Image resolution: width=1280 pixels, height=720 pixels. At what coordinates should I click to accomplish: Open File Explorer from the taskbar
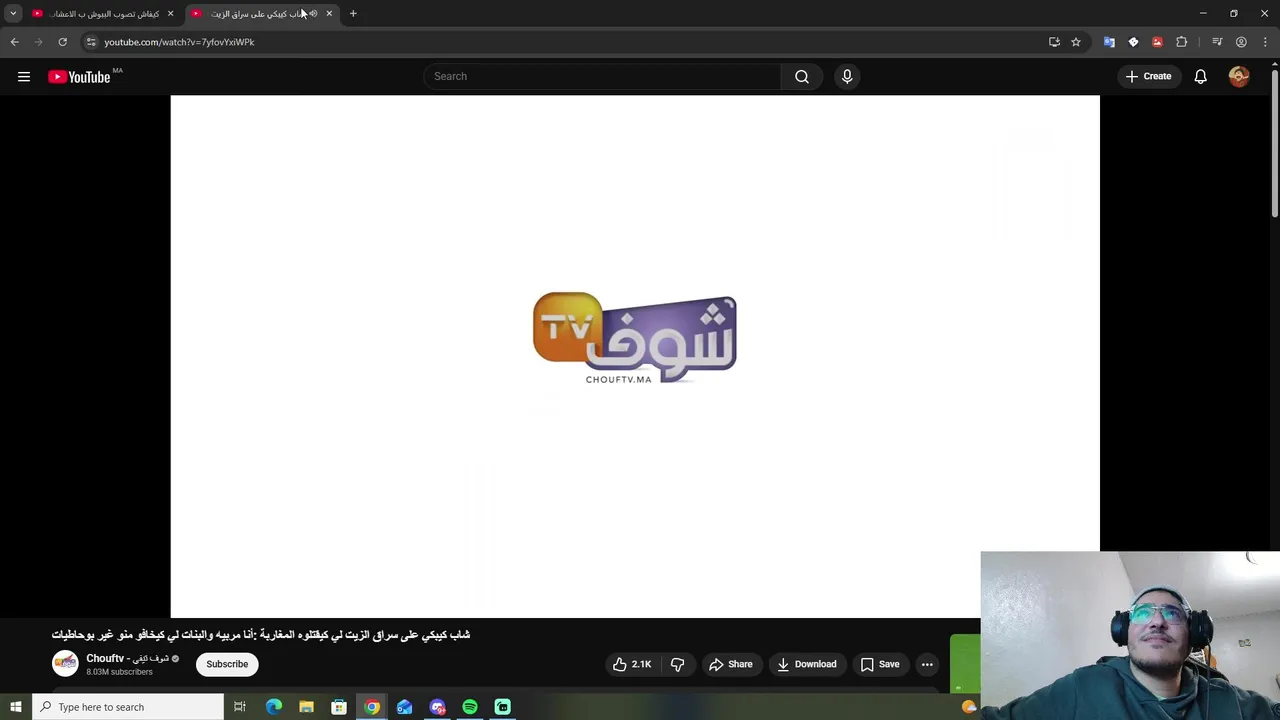(306, 707)
